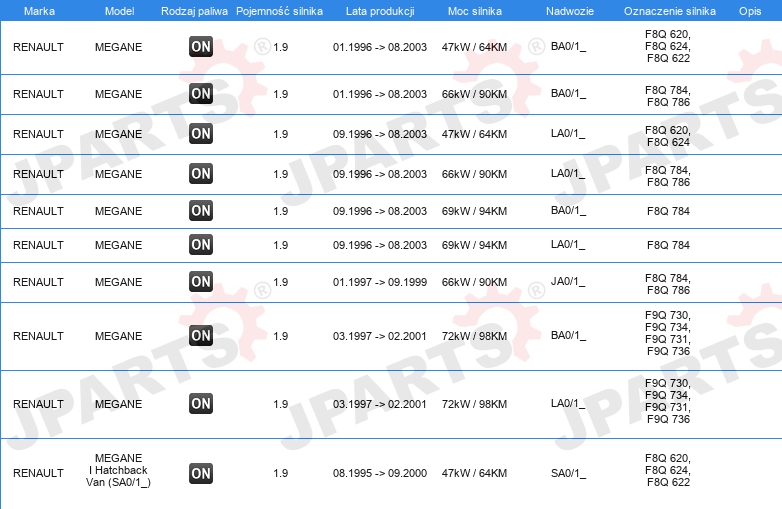
Task: Select the F9Q engine codes in the LA0/1_ 72kW row
Action: (x=668, y=401)
